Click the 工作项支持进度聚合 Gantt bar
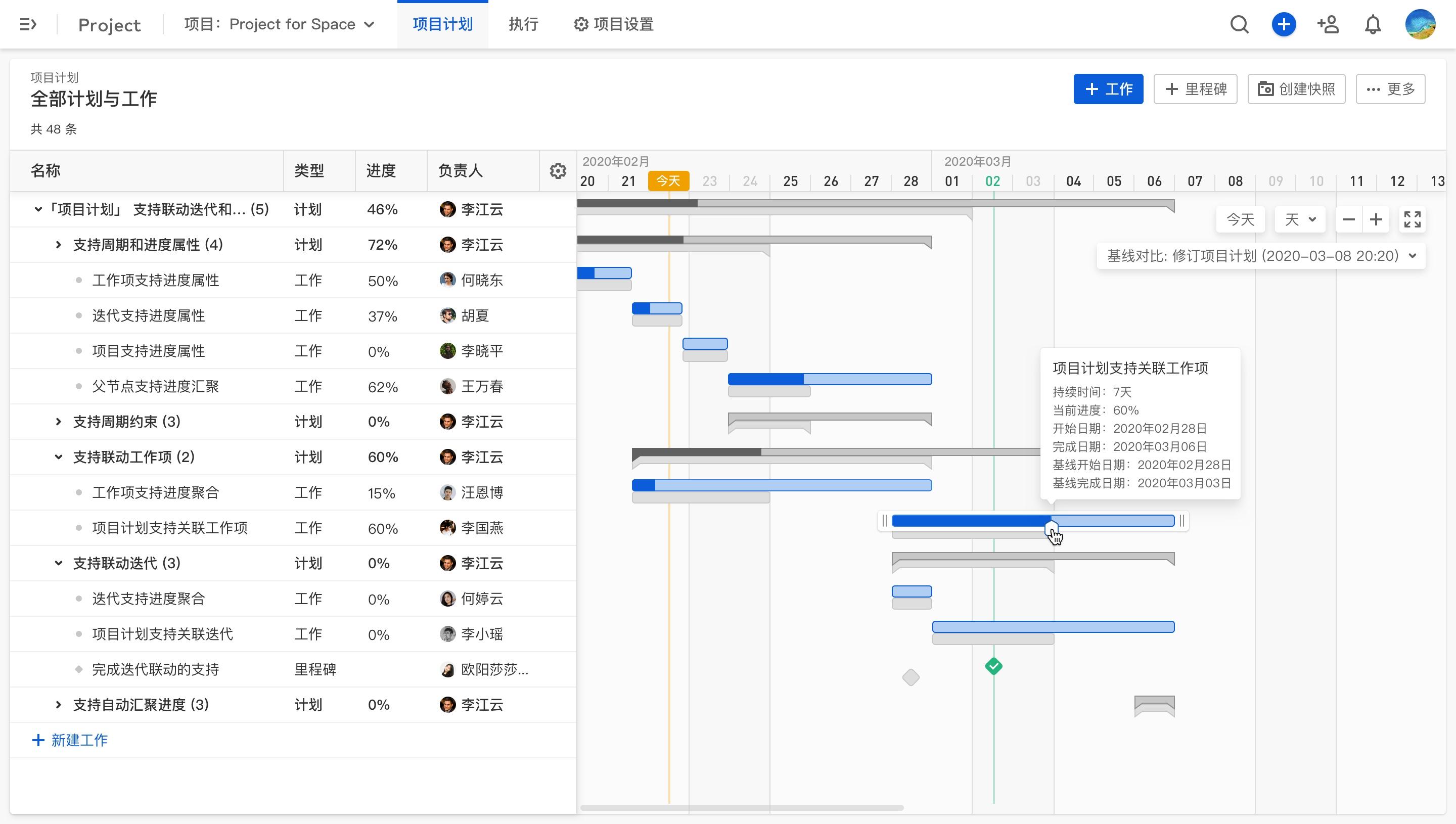This screenshot has height=824, width=1456. click(x=782, y=485)
